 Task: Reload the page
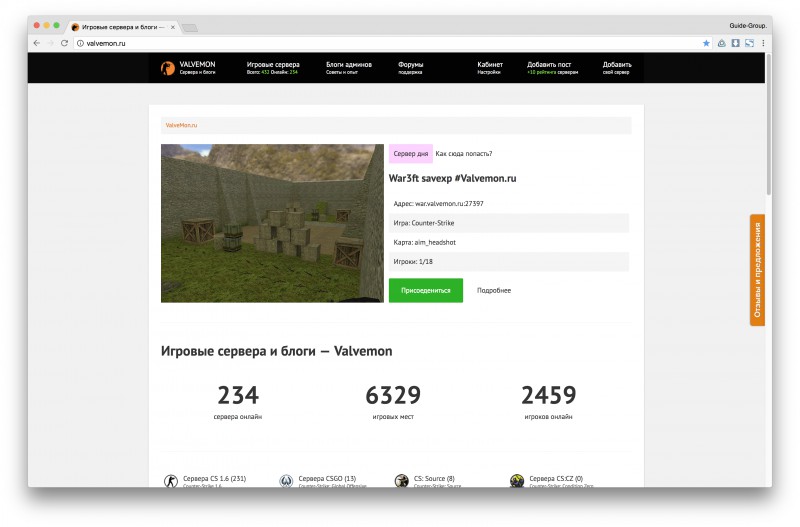tap(64, 43)
